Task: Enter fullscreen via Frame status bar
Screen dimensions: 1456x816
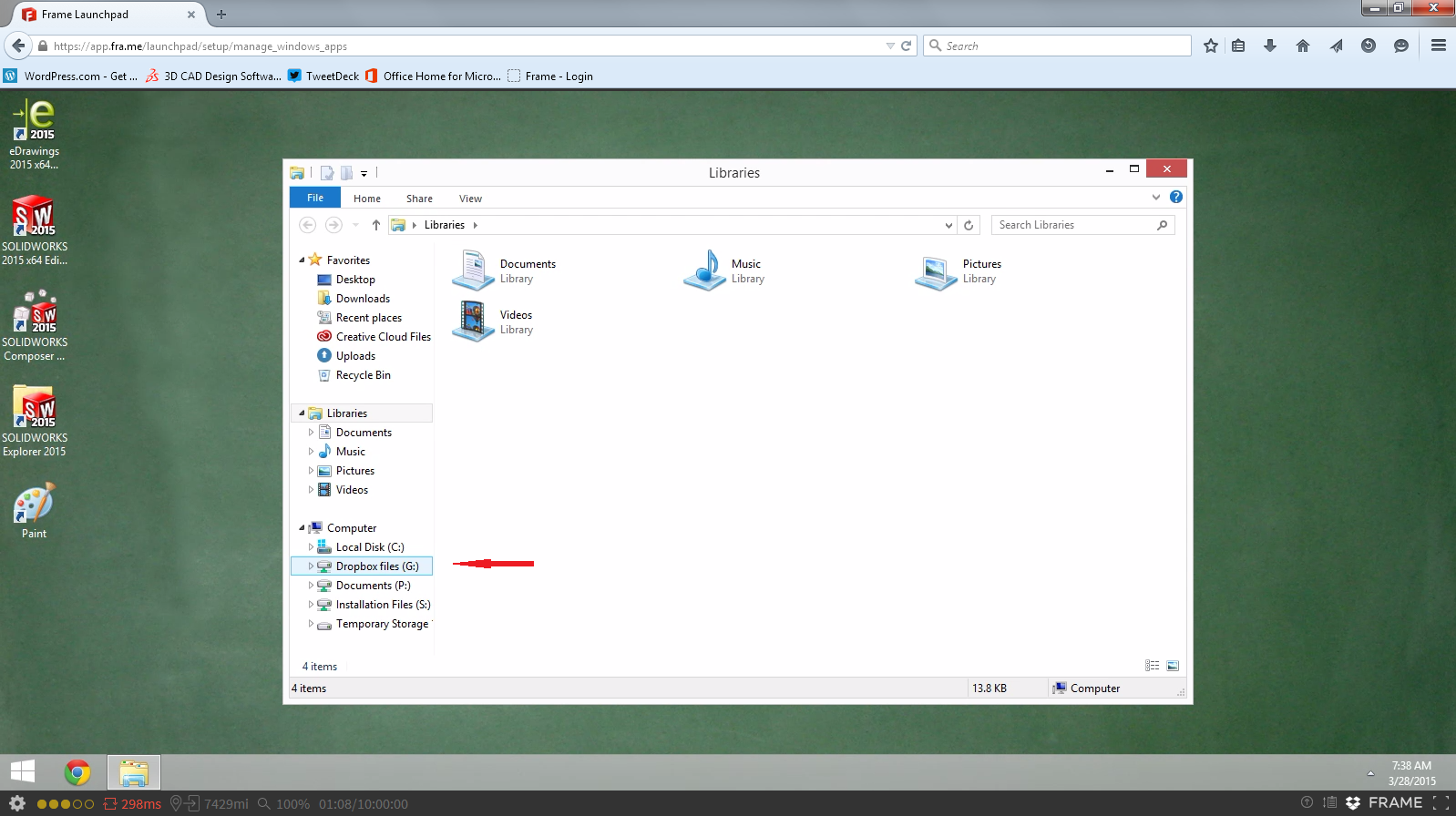Action: (1441, 802)
